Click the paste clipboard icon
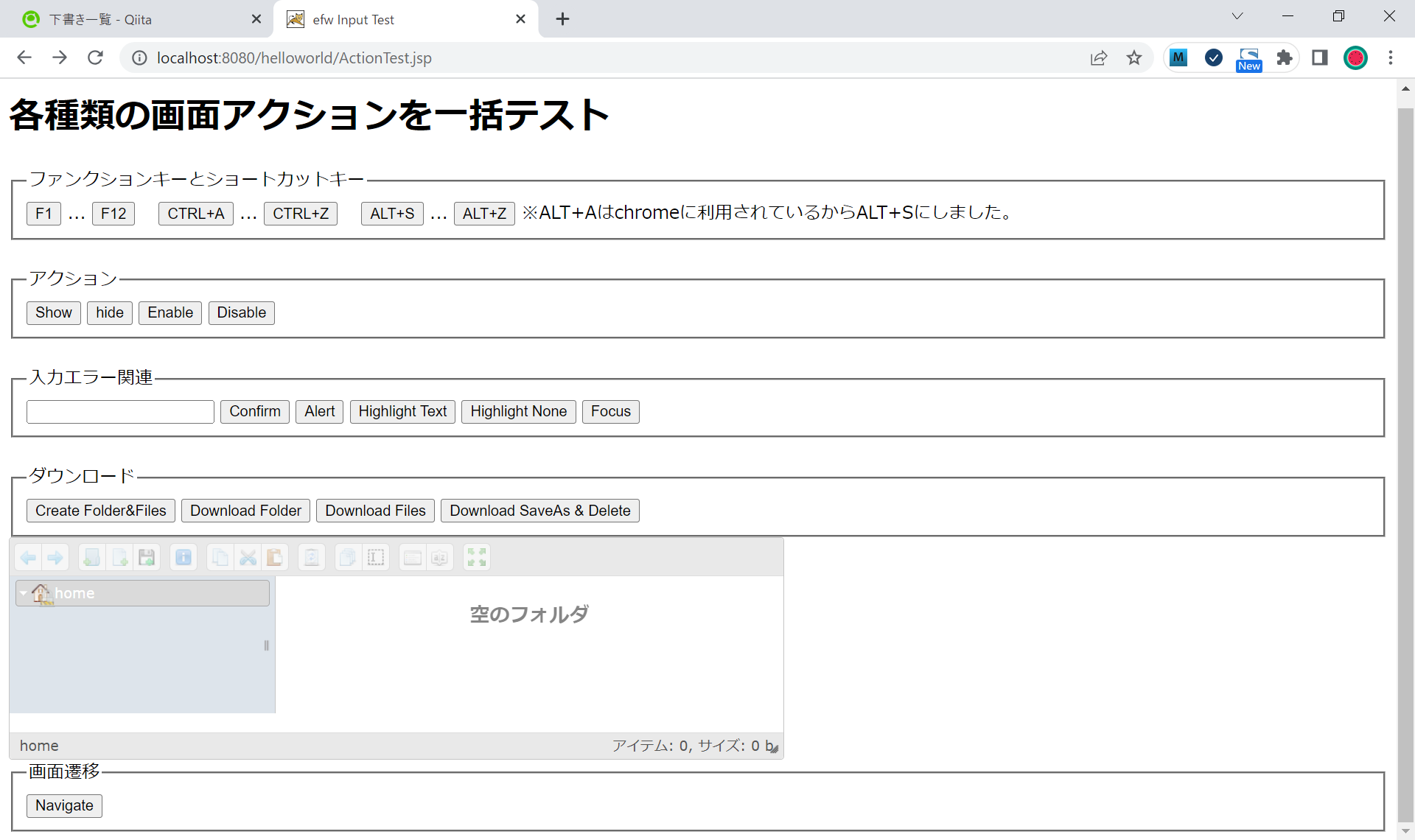Screen dimensions: 1415x840 [x=275, y=558]
